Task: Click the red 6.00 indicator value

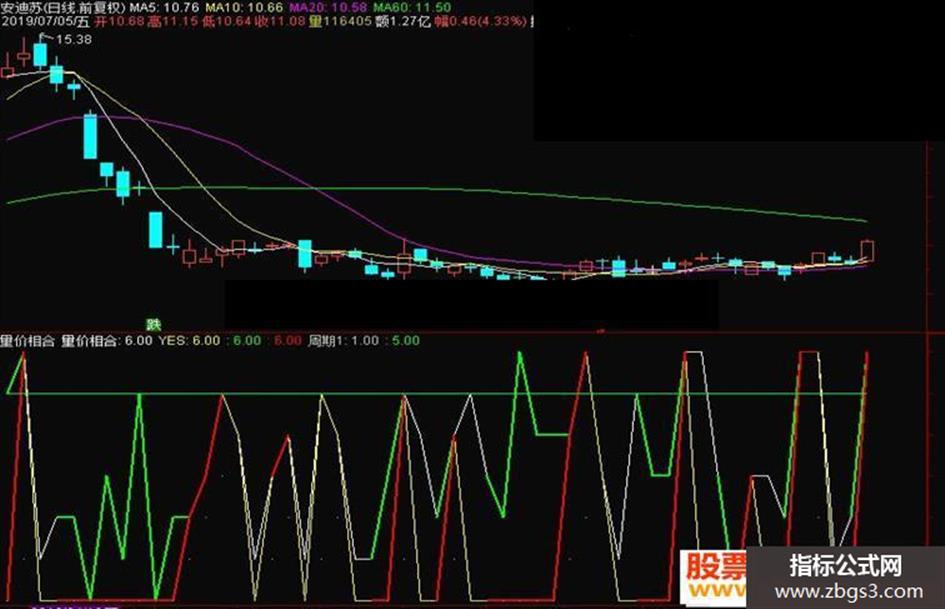Action: [x=287, y=341]
